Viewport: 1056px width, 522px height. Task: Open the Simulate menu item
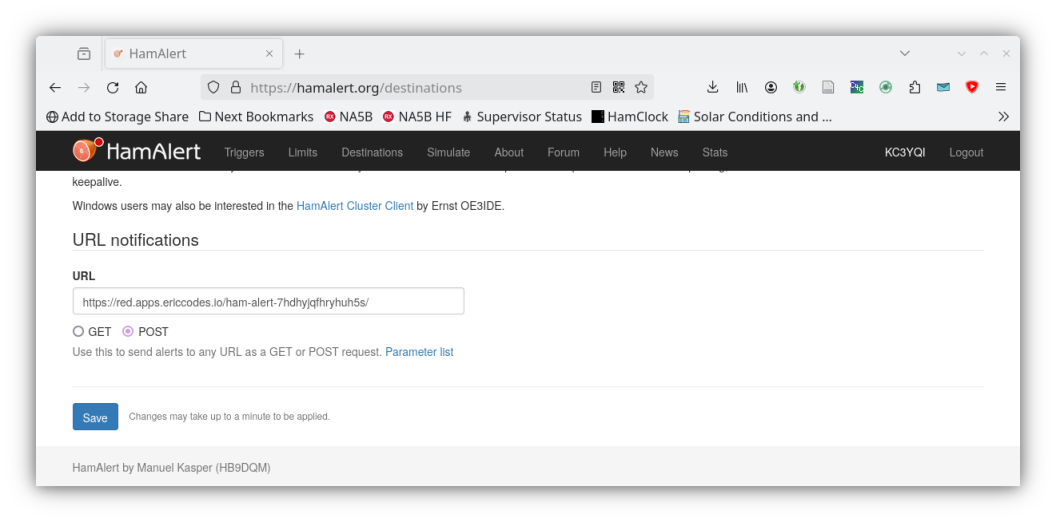pyautogui.click(x=449, y=152)
